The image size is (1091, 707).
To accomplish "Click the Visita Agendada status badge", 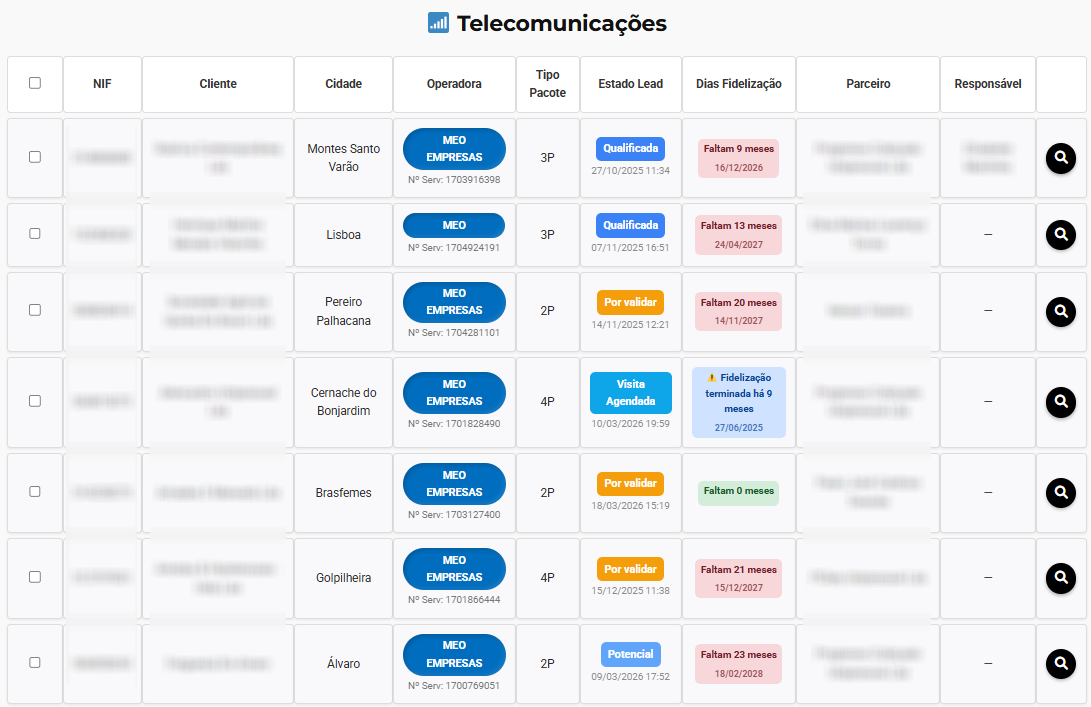I will (630, 393).
